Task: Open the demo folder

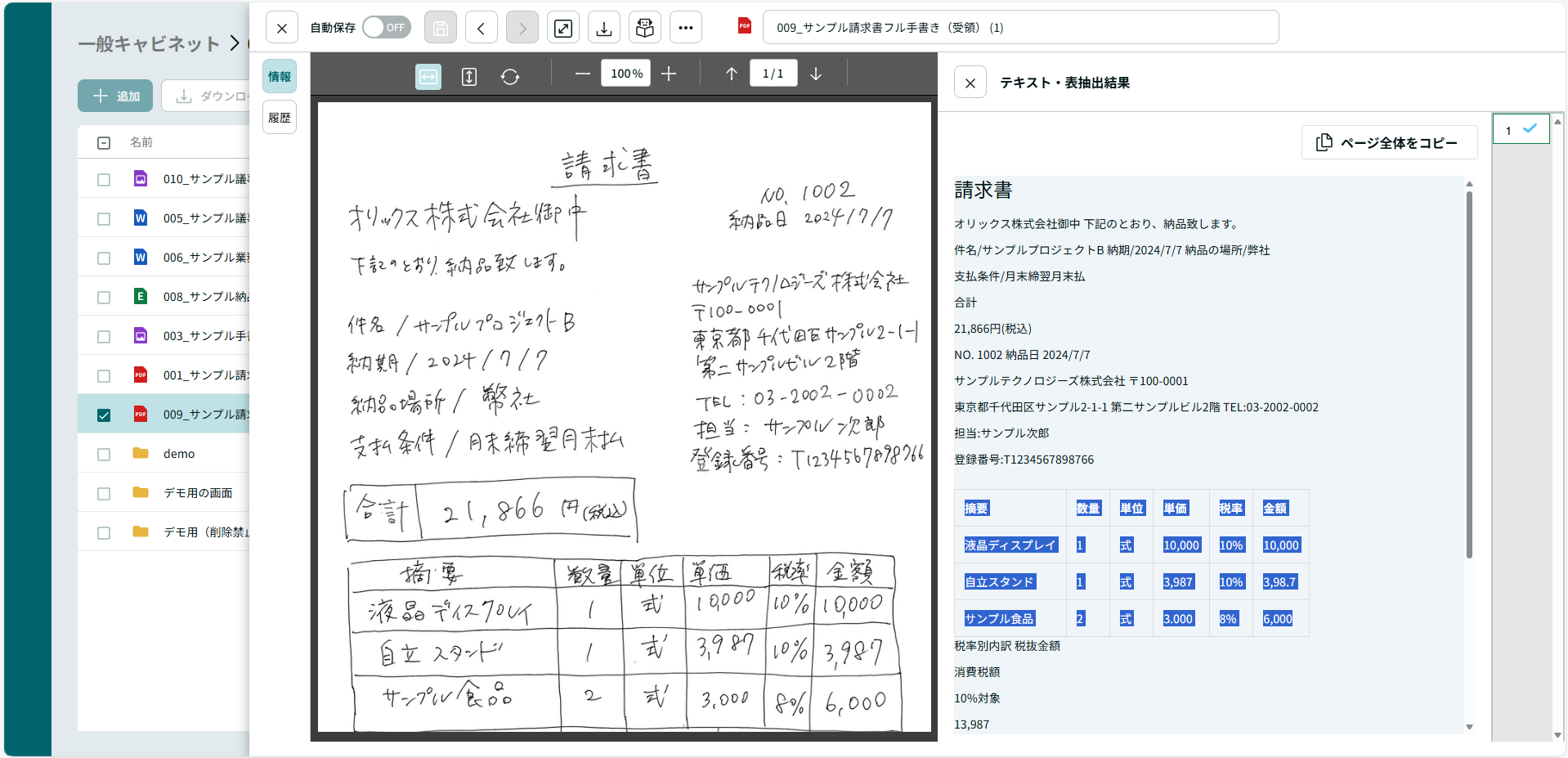Action: click(179, 454)
